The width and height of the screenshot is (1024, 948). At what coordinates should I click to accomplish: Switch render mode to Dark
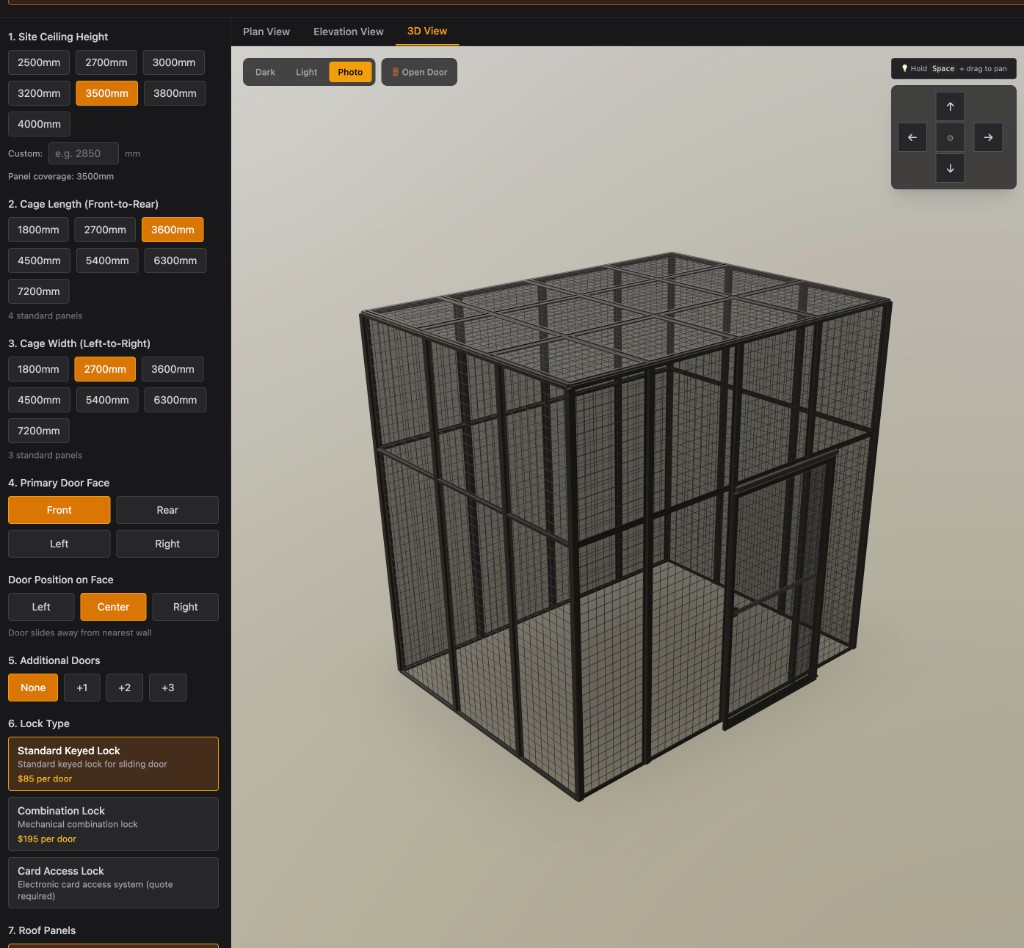tap(265, 72)
